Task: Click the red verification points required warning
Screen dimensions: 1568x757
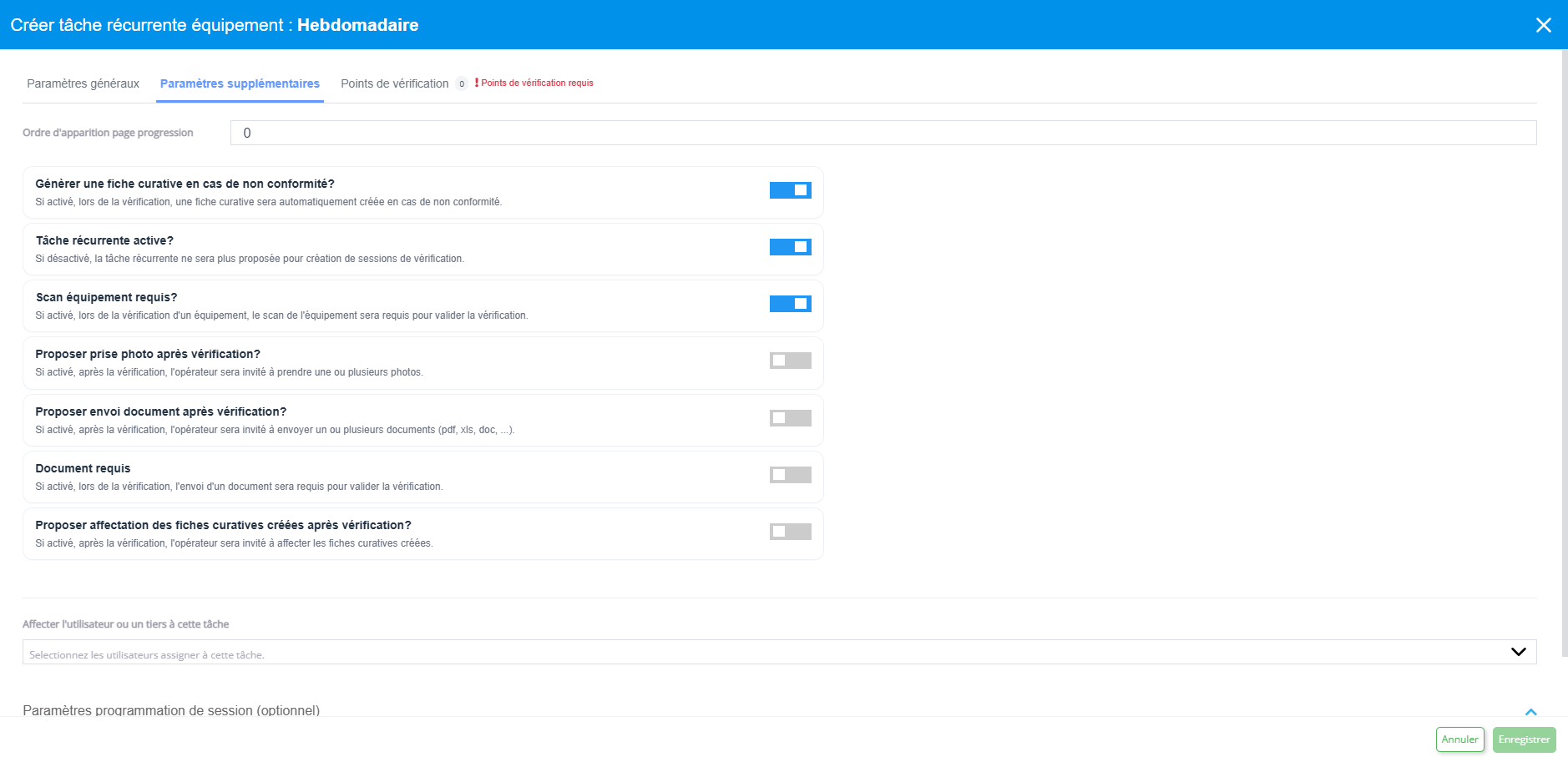Action: pos(536,83)
